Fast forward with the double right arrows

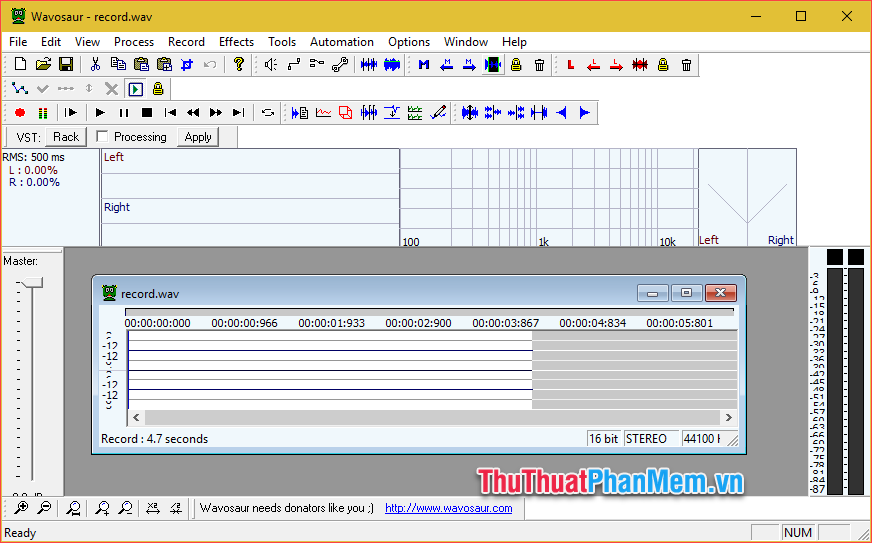point(216,113)
